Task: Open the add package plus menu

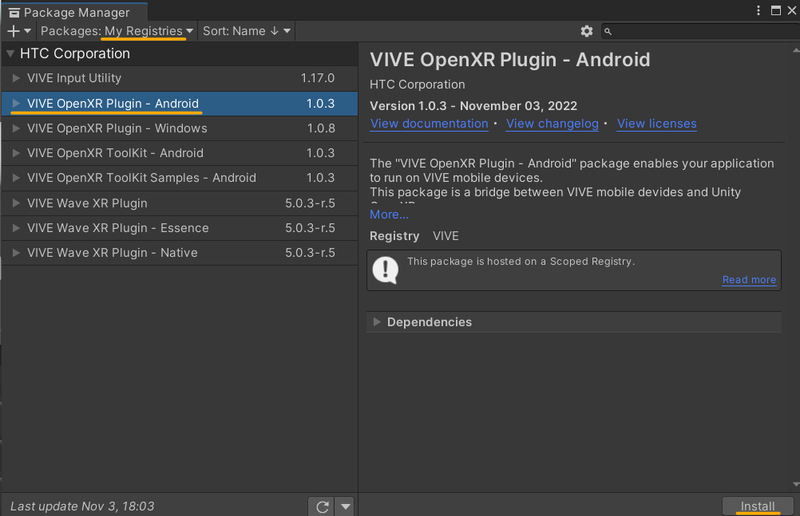Action: point(19,31)
